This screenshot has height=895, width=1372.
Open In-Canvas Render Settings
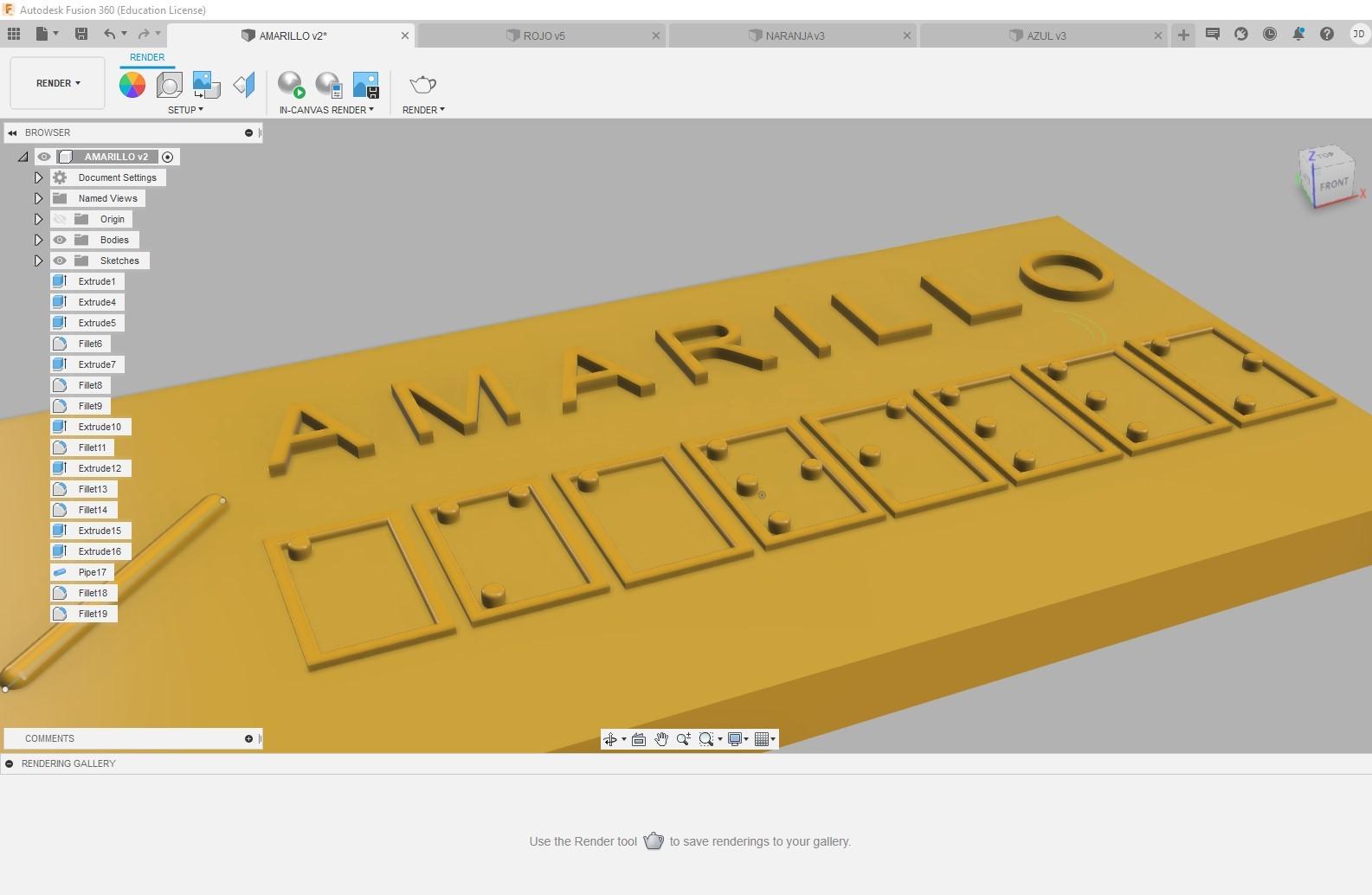(328, 84)
